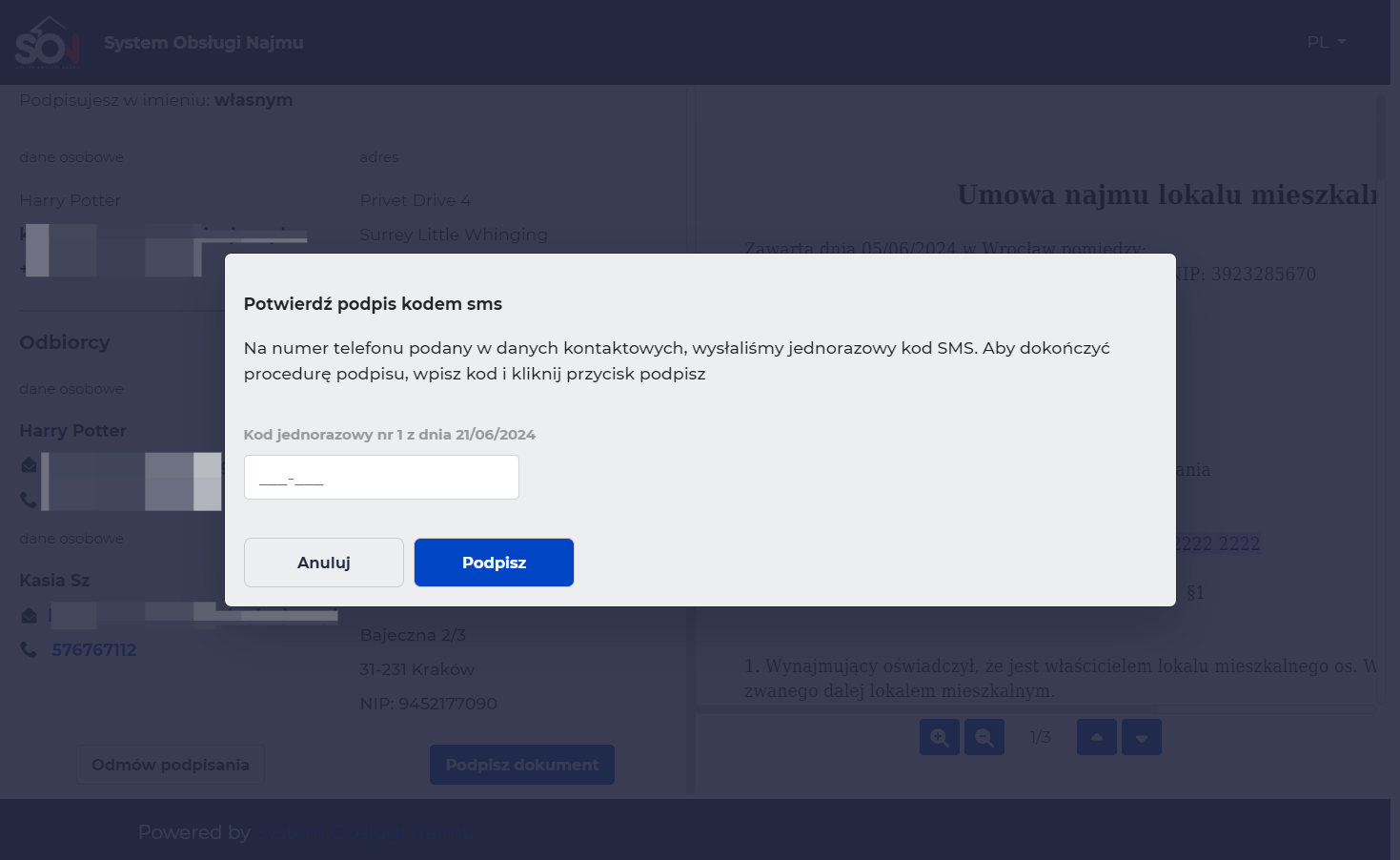Click the envelope icon under Kasia Sz
1400x860 pixels.
(29, 616)
